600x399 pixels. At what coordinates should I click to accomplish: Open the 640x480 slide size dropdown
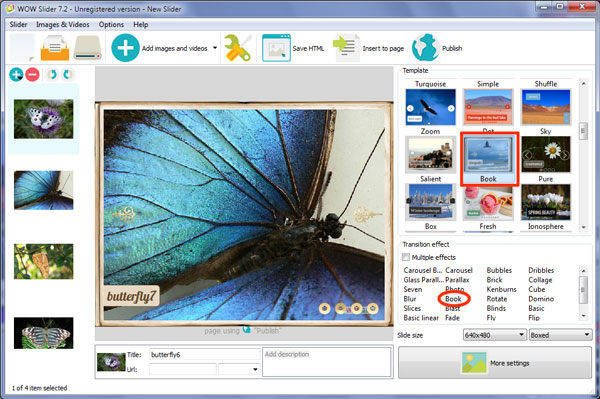[x=494, y=335]
